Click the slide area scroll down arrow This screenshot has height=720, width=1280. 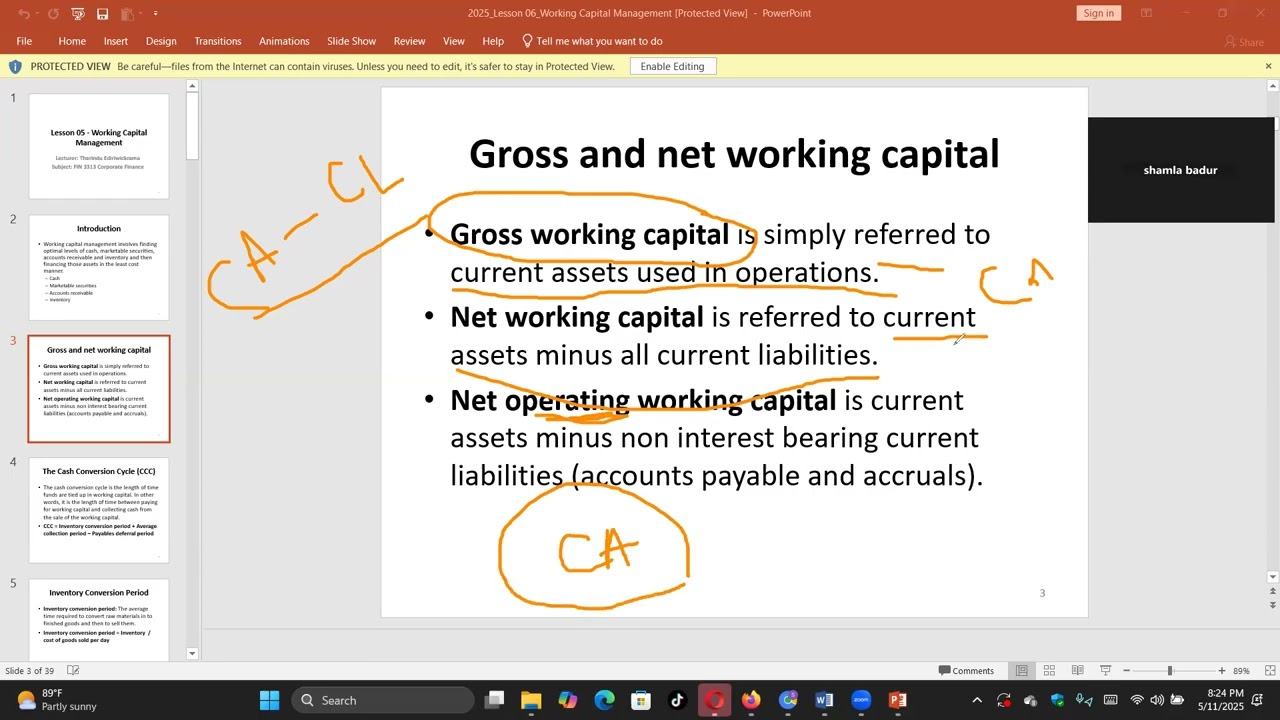1272,577
